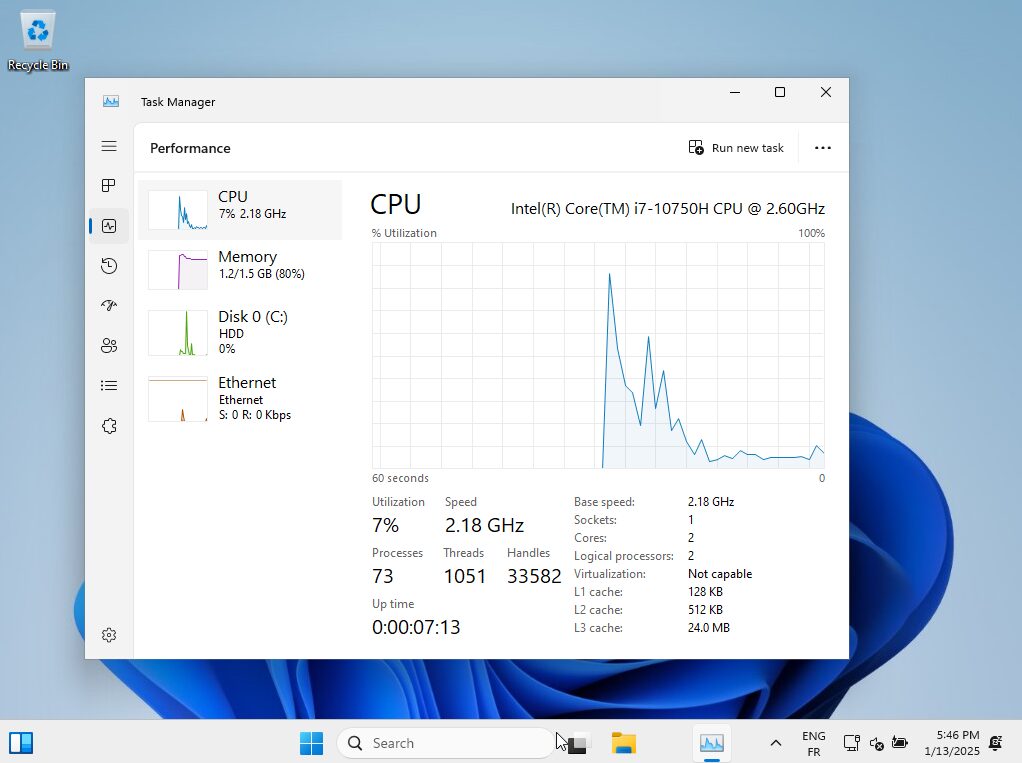Select the Disk 0 (C:) performance item
The width and height of the screenshot is (1022, 763).
(x=240, y=332)
